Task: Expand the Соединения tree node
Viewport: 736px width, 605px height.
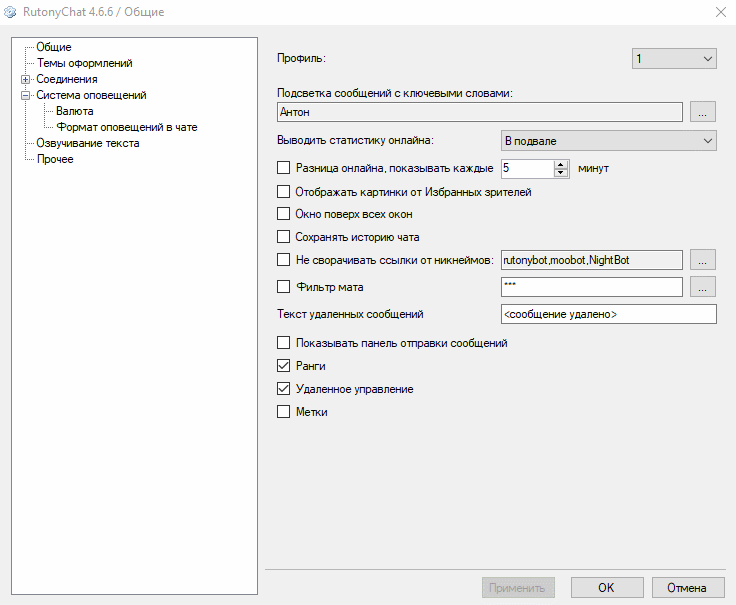Action: [25, 79]
